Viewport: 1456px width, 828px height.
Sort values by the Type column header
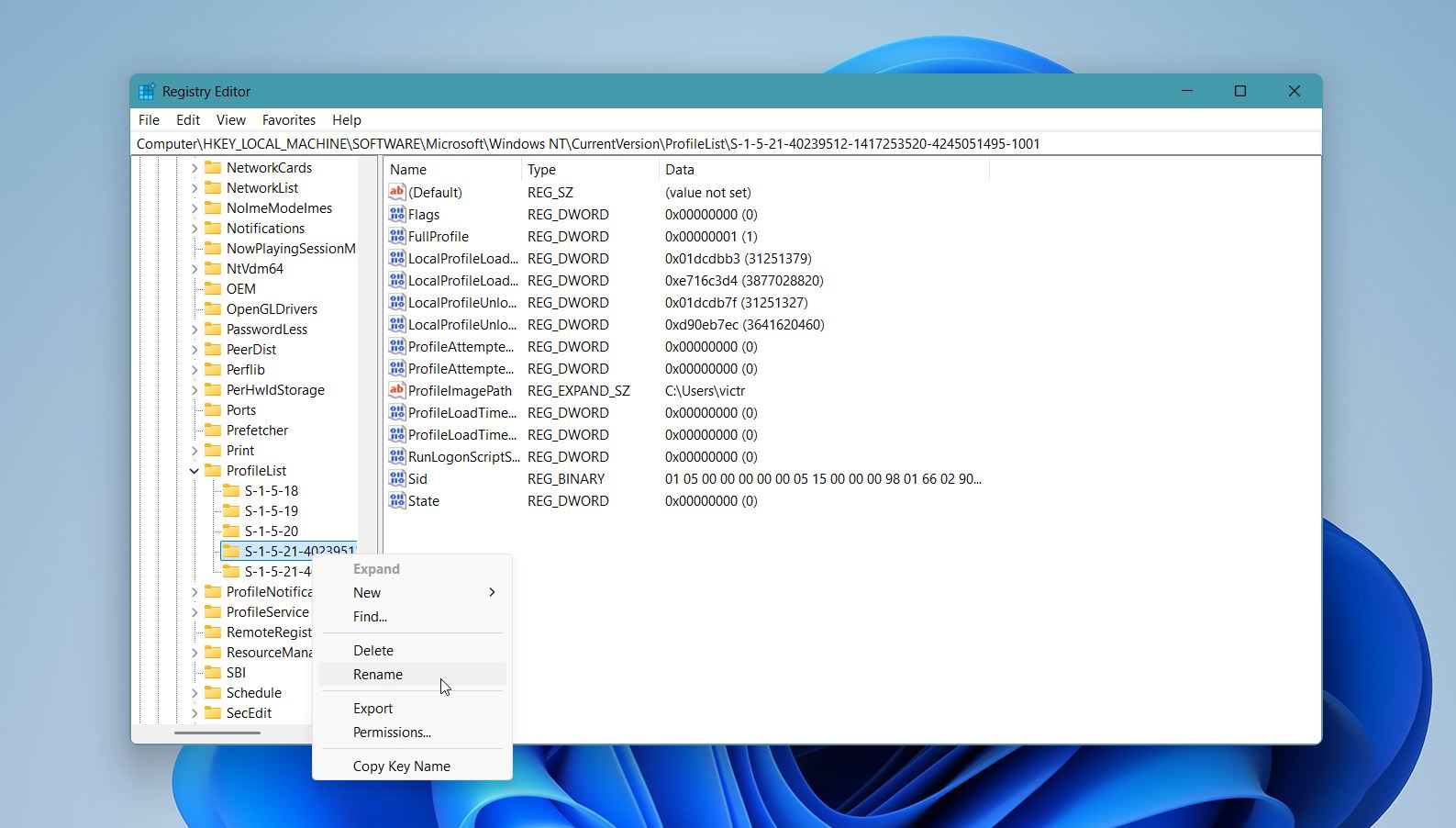pos(590,170)
